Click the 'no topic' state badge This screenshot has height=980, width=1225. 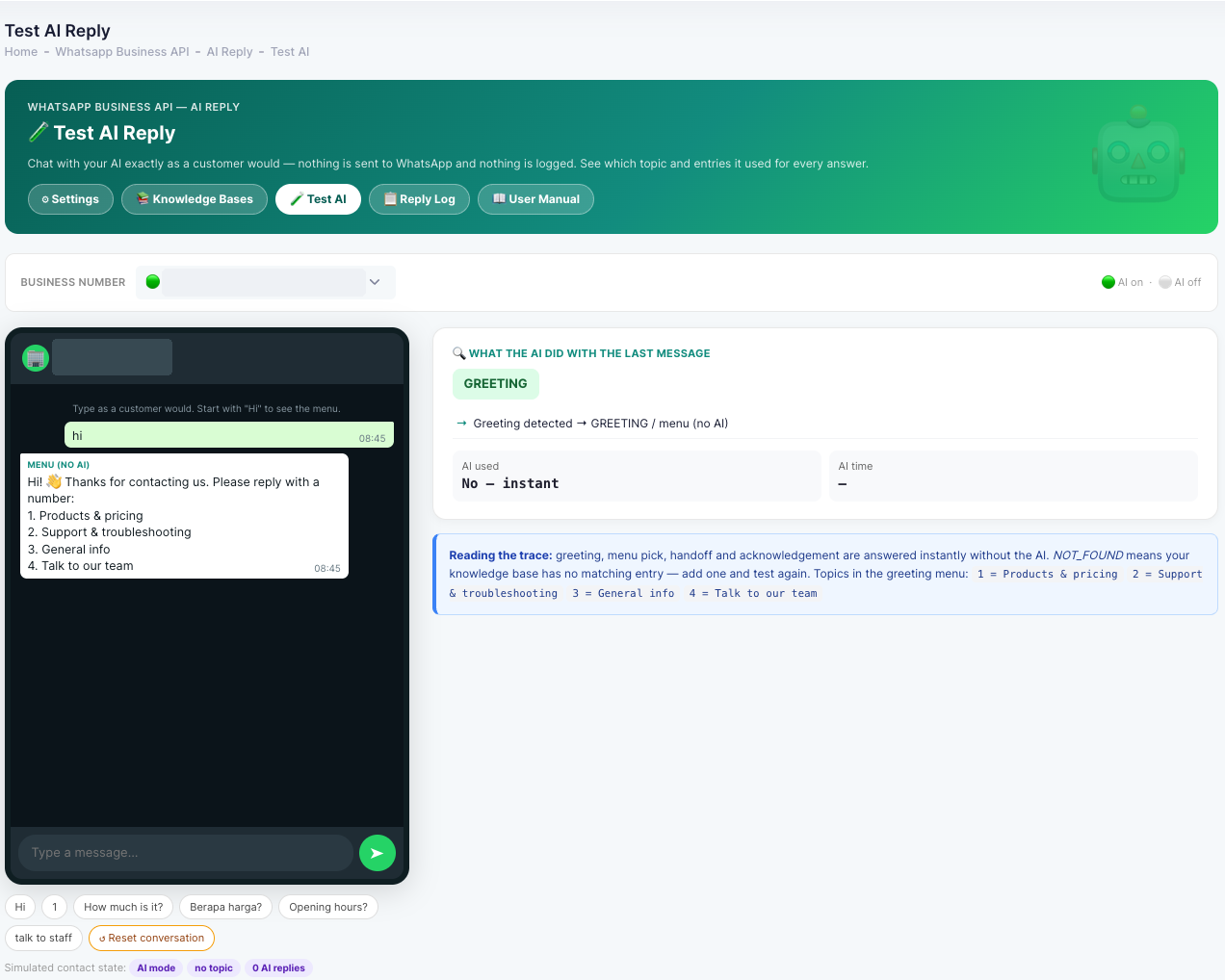(x=214, y=968)
